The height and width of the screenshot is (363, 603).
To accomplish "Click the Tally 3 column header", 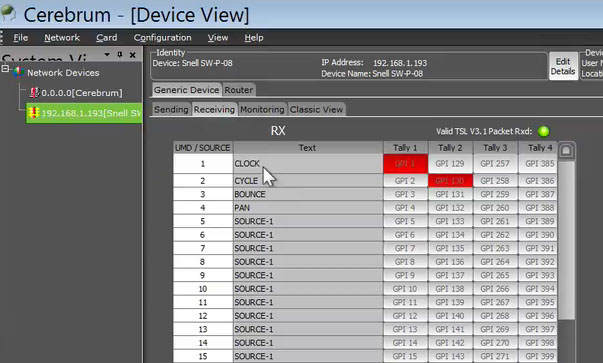I will click(495, 148).
